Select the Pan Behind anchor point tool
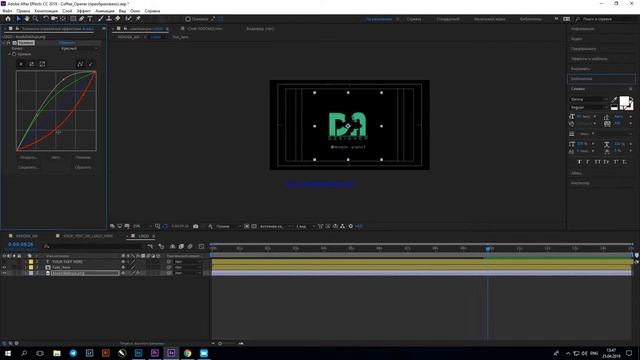 pos(63,19)
